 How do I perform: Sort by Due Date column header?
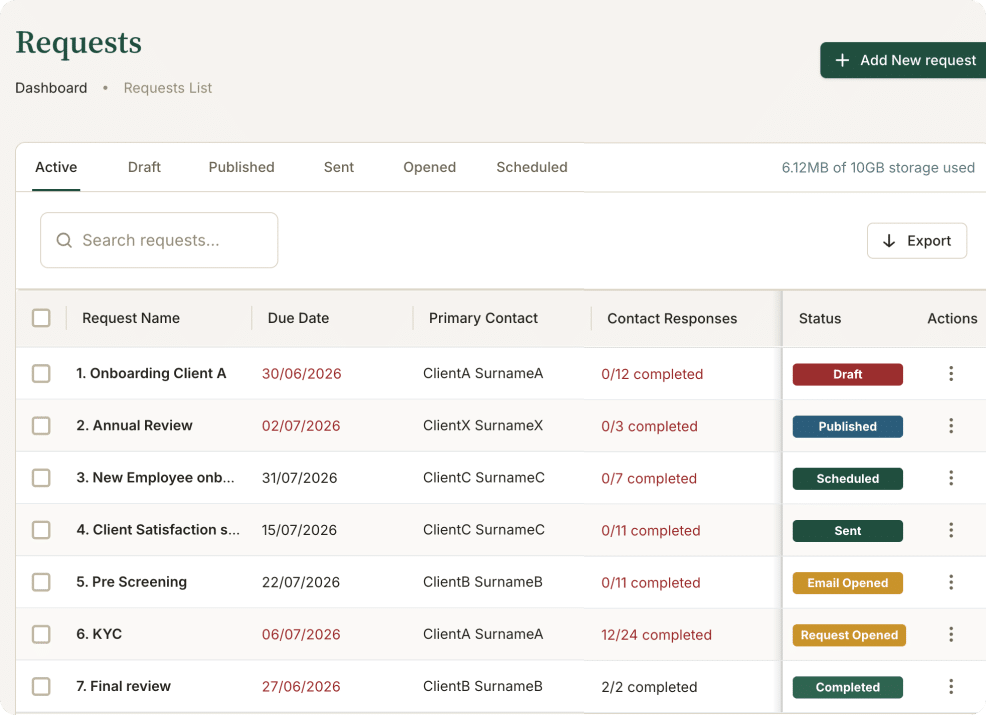[299, 318]
